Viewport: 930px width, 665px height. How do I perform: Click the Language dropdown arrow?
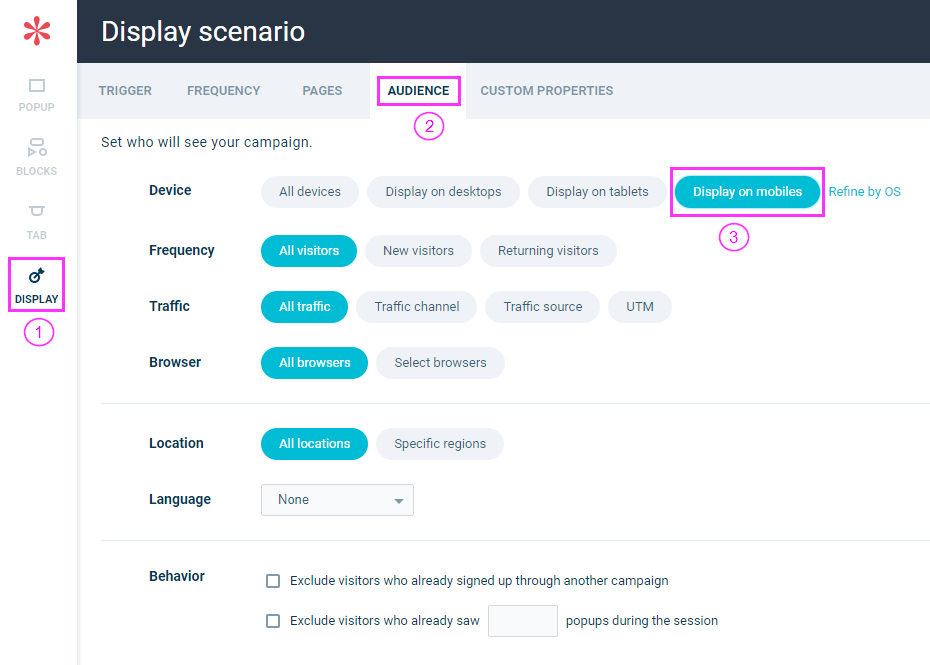[x=399, y=501]
